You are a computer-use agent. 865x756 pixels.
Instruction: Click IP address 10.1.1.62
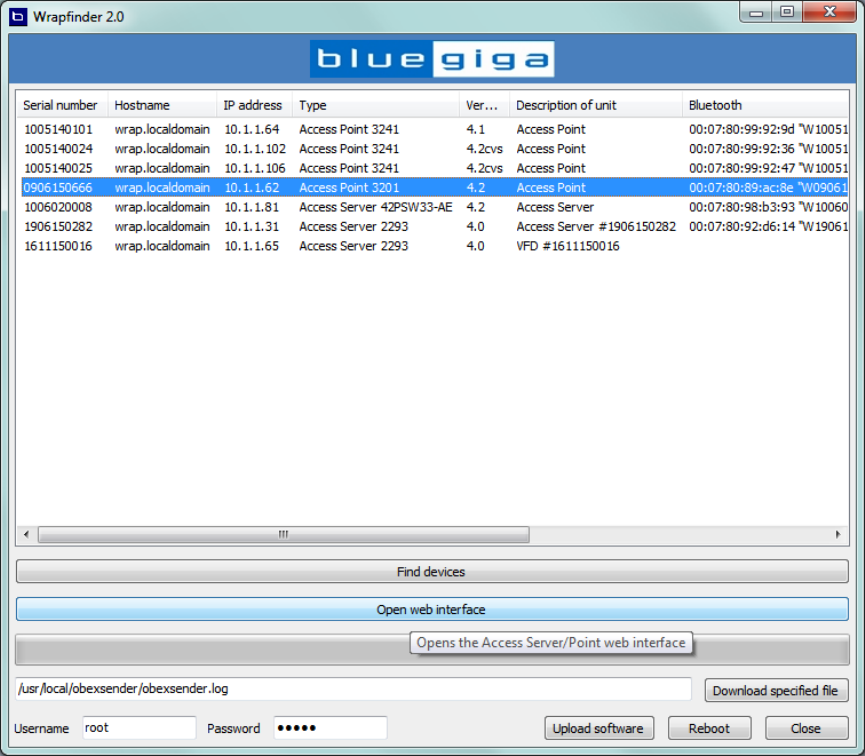pos(252,188)
